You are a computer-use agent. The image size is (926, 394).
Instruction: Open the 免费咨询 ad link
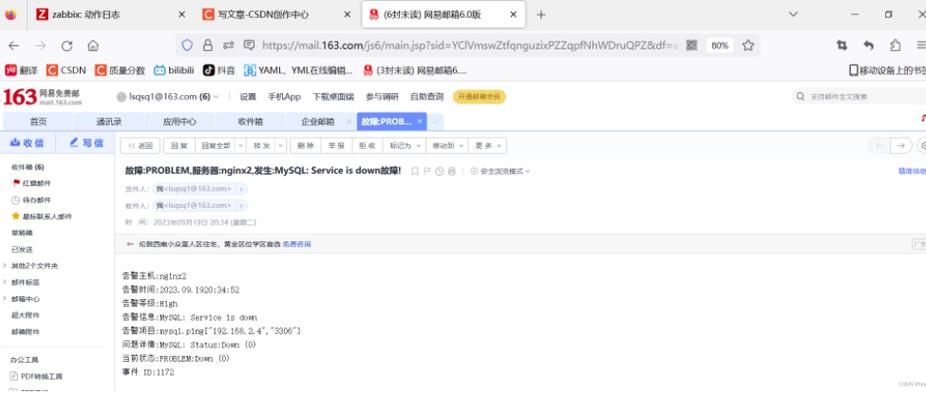296,244
